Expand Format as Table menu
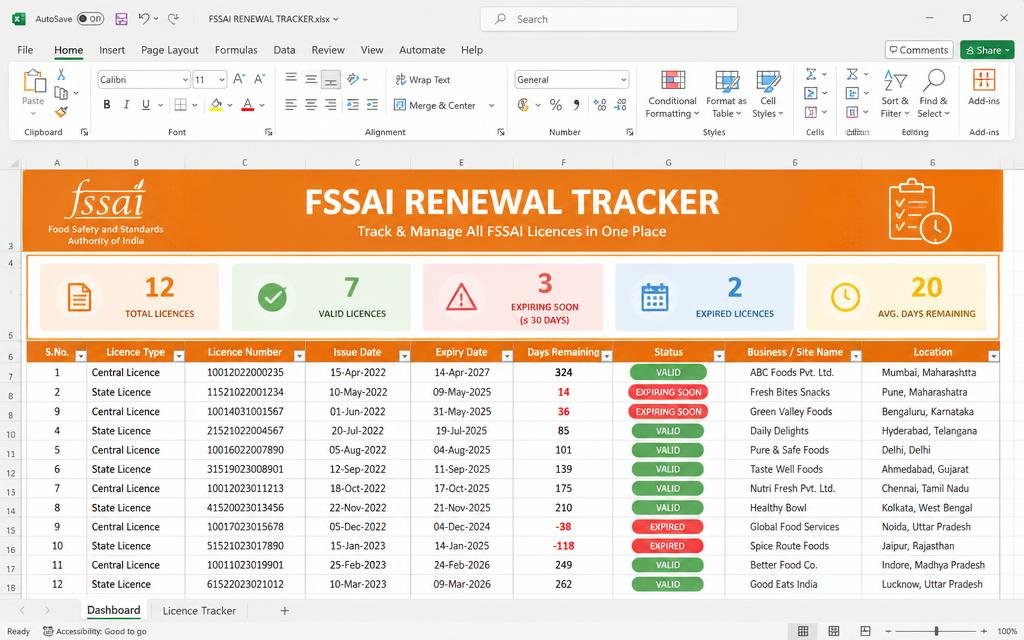 pos(726,94)
